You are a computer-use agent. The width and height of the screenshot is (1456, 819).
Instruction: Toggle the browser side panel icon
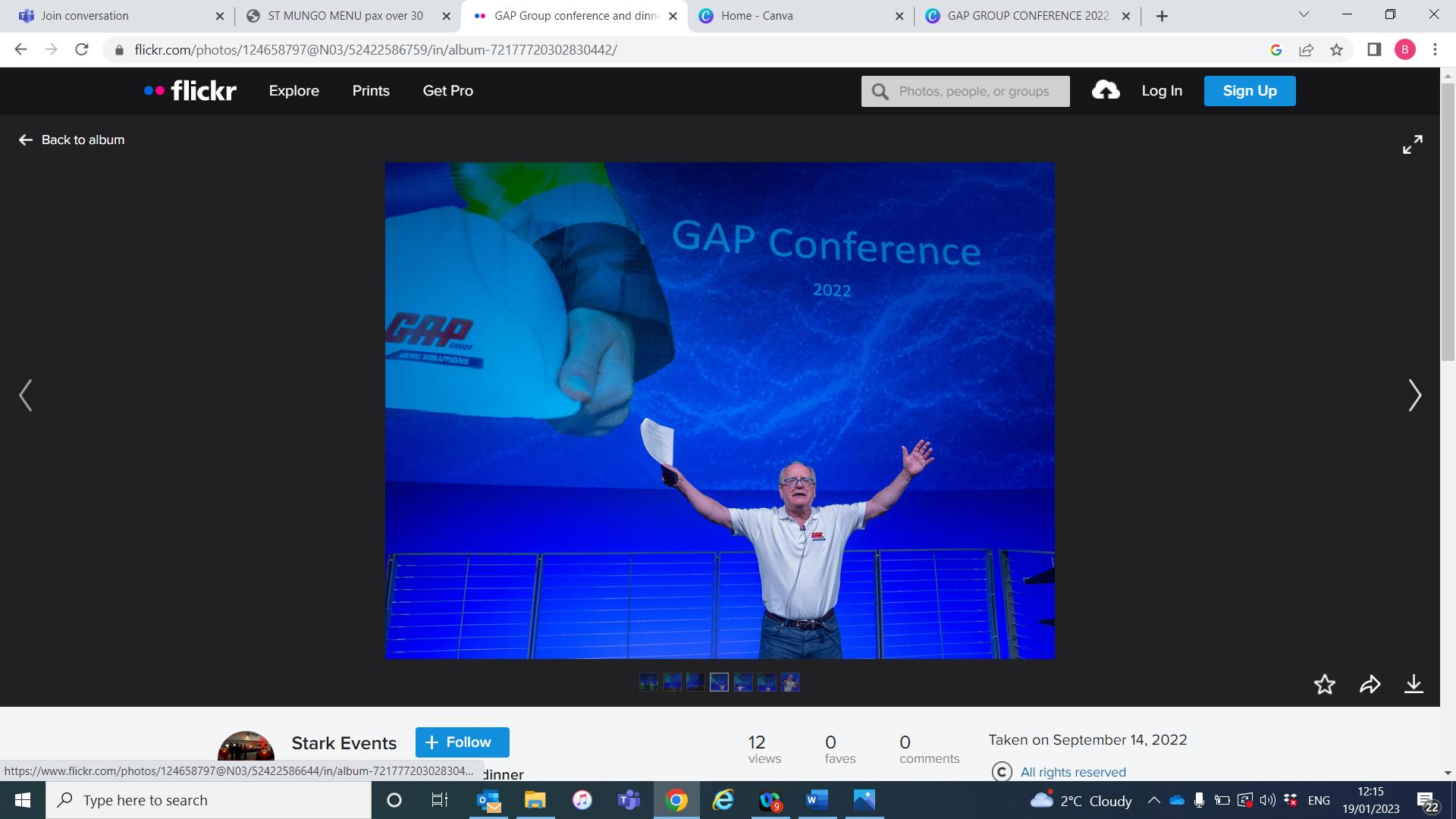click(x=1374, y=50)
